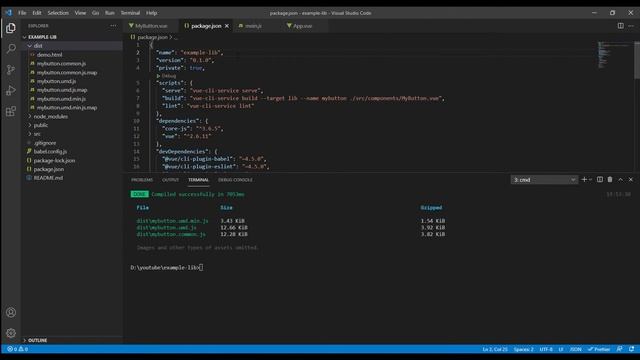The height and width of the screenshot is (360, 640).
Task: Open mybutton.common.js.map file
Action: tap(67, 73)
